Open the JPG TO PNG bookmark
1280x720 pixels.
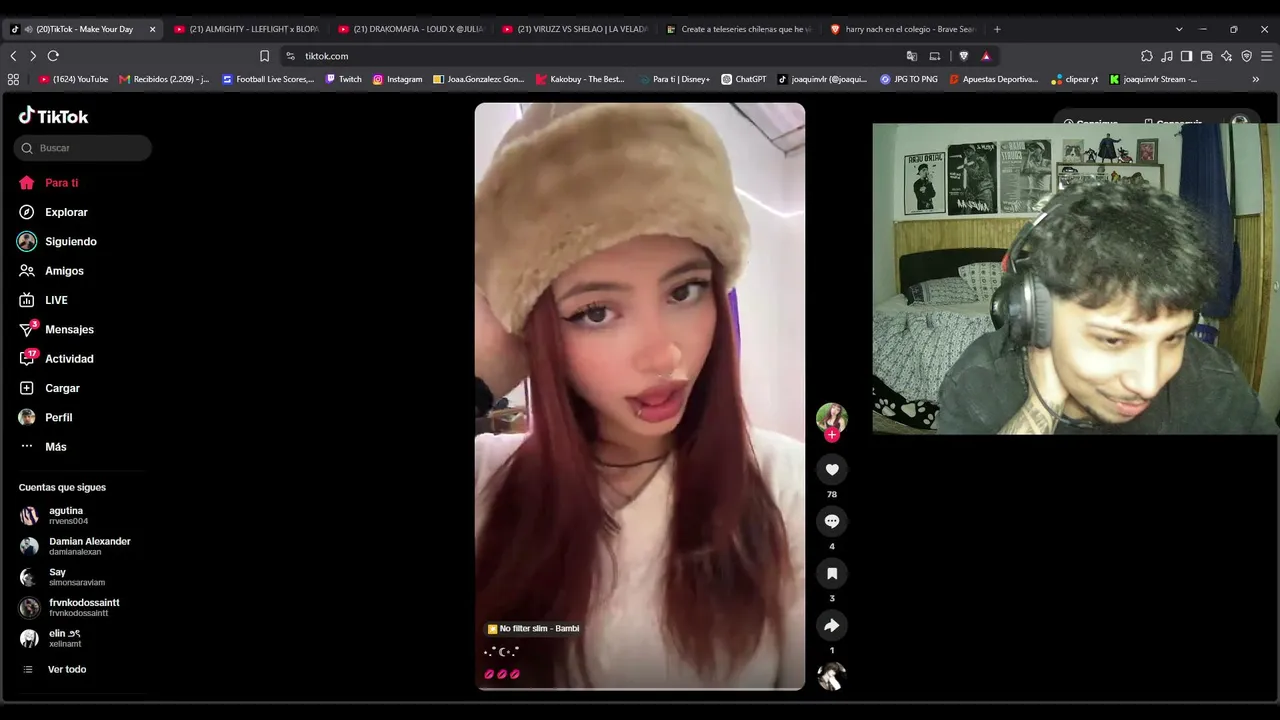pyautogui.click(x=909, y=79)
